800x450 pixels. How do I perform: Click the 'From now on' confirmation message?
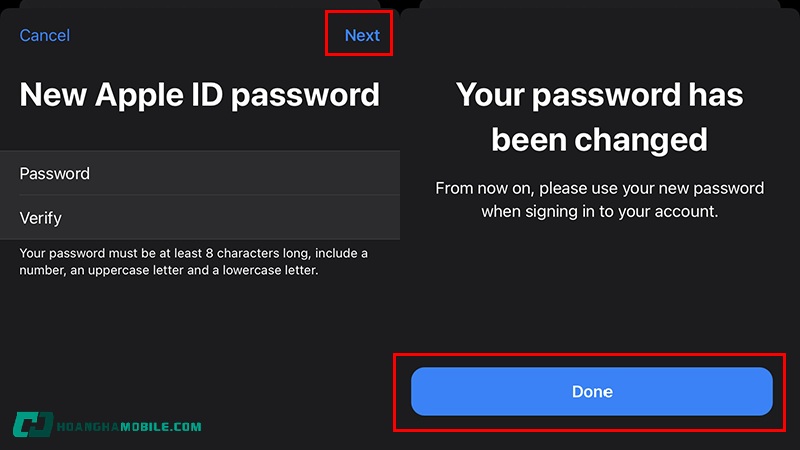tap(599, 200)
